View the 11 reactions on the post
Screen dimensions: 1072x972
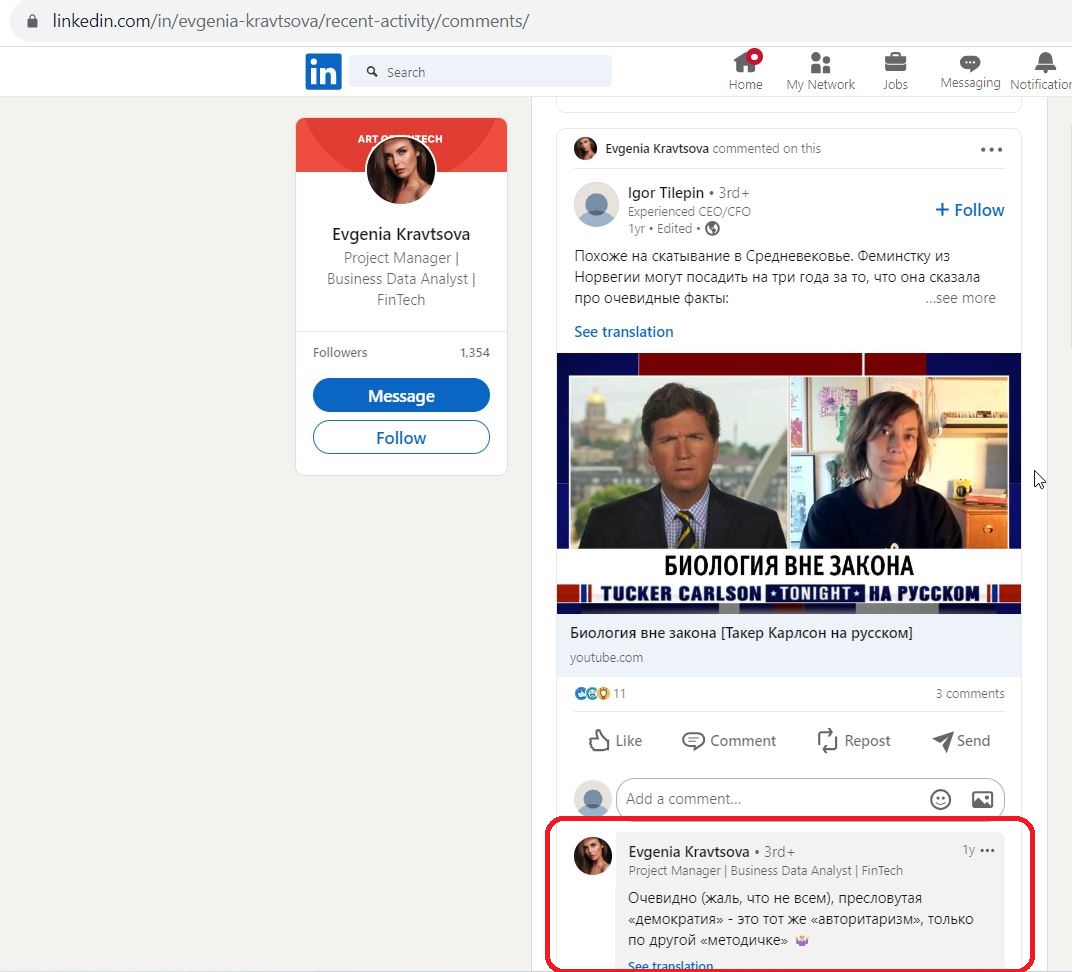click(600, 694)
